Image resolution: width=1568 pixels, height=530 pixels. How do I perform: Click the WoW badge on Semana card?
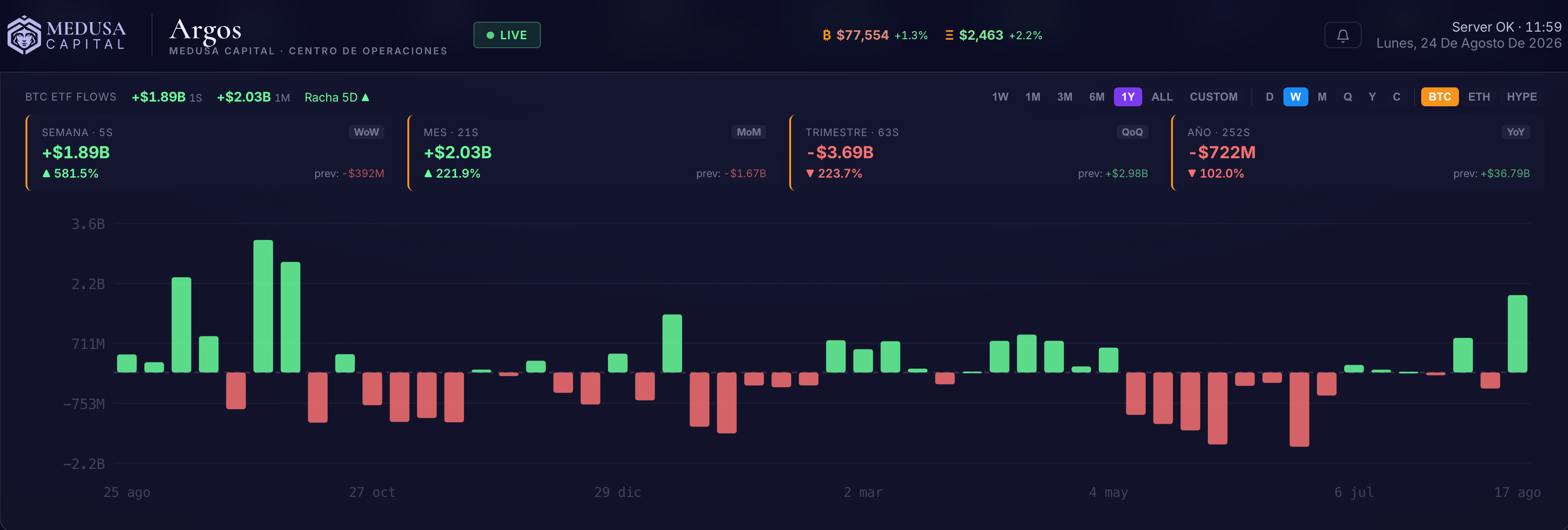[x=366, y=132]
